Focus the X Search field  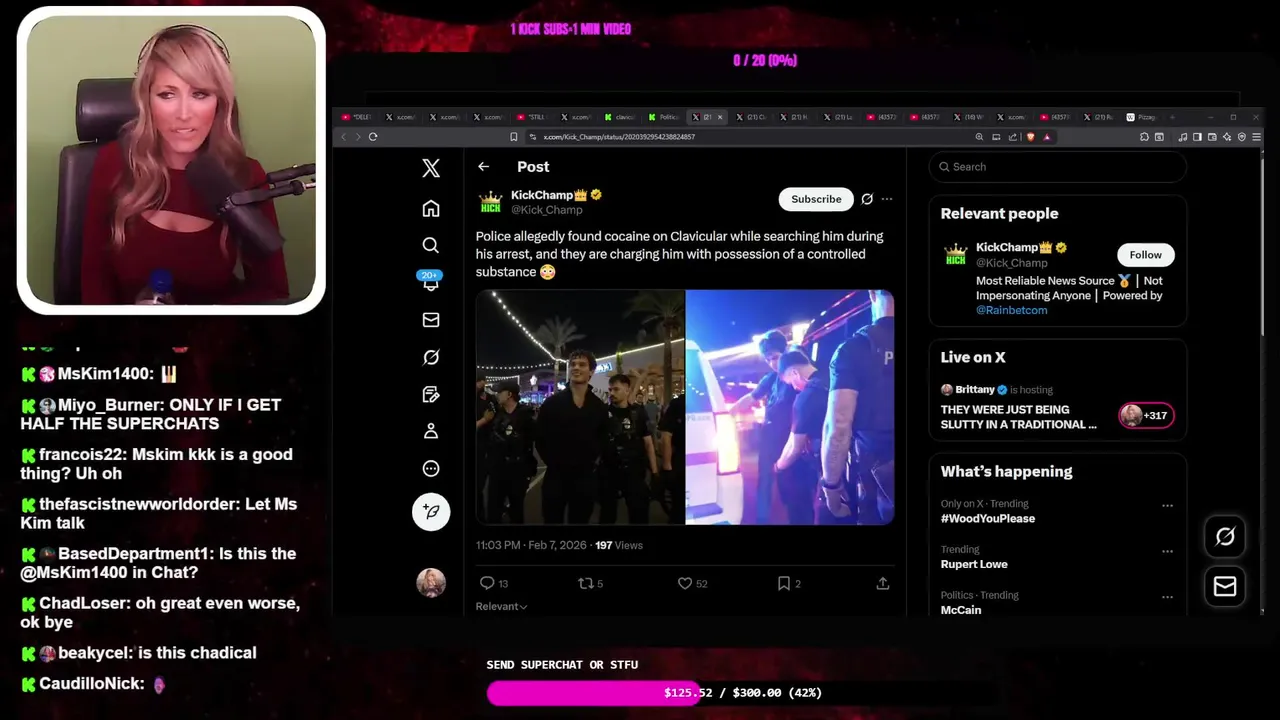(x=1058, y=167)
